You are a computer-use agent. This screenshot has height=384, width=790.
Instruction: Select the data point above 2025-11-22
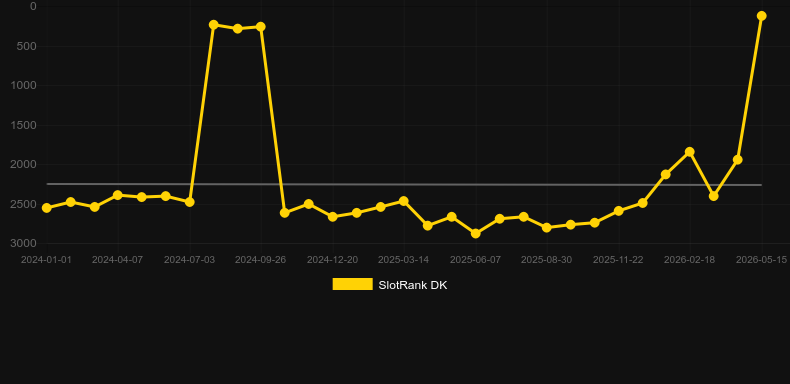pos(618,211)
